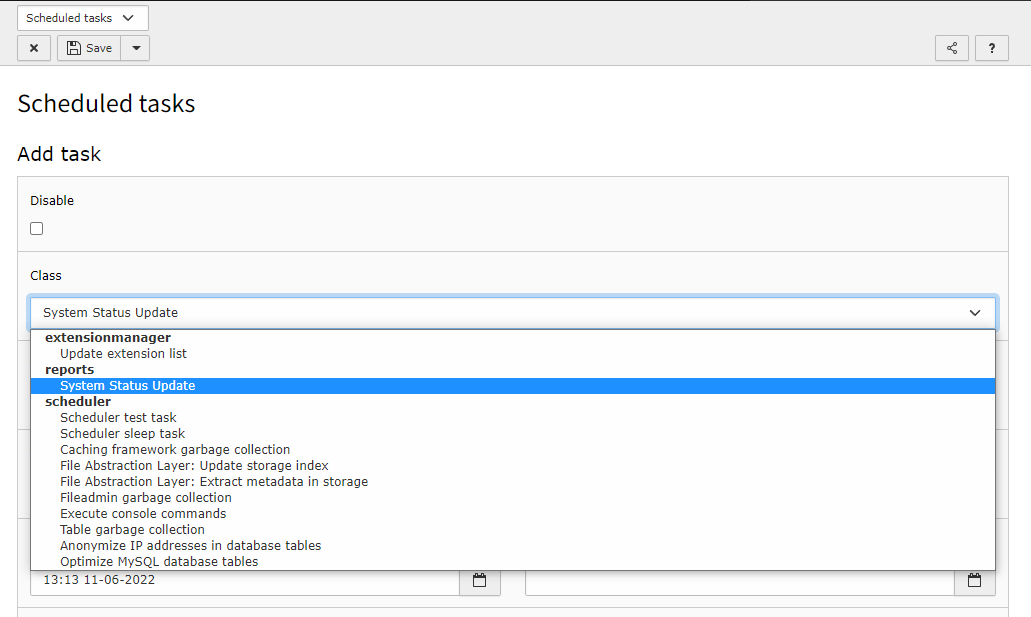Open calendar picker for start date
Screen dimensions: 1031x617
point(479,580)
